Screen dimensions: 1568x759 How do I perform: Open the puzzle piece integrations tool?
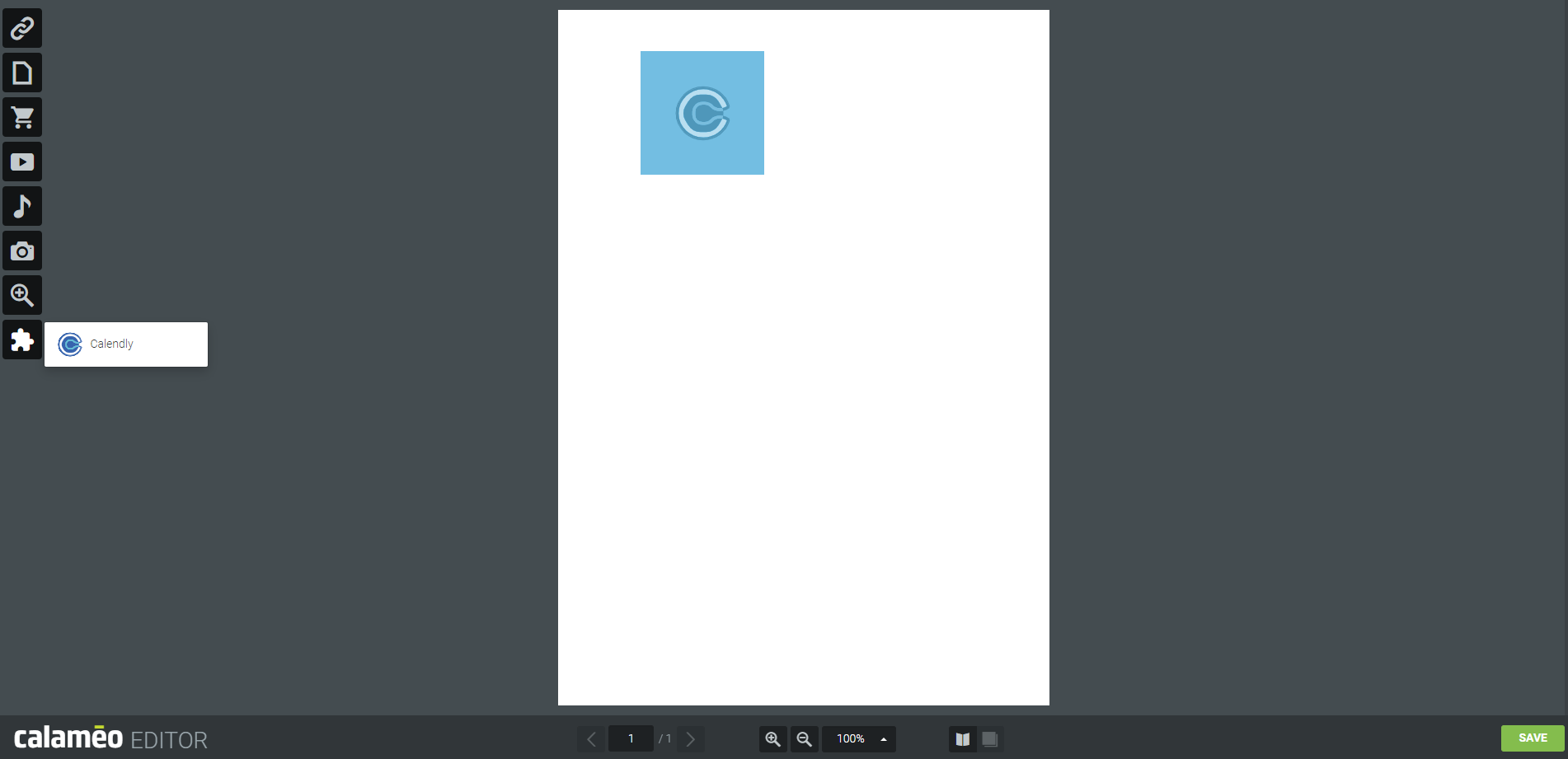[x=22, y=340]
